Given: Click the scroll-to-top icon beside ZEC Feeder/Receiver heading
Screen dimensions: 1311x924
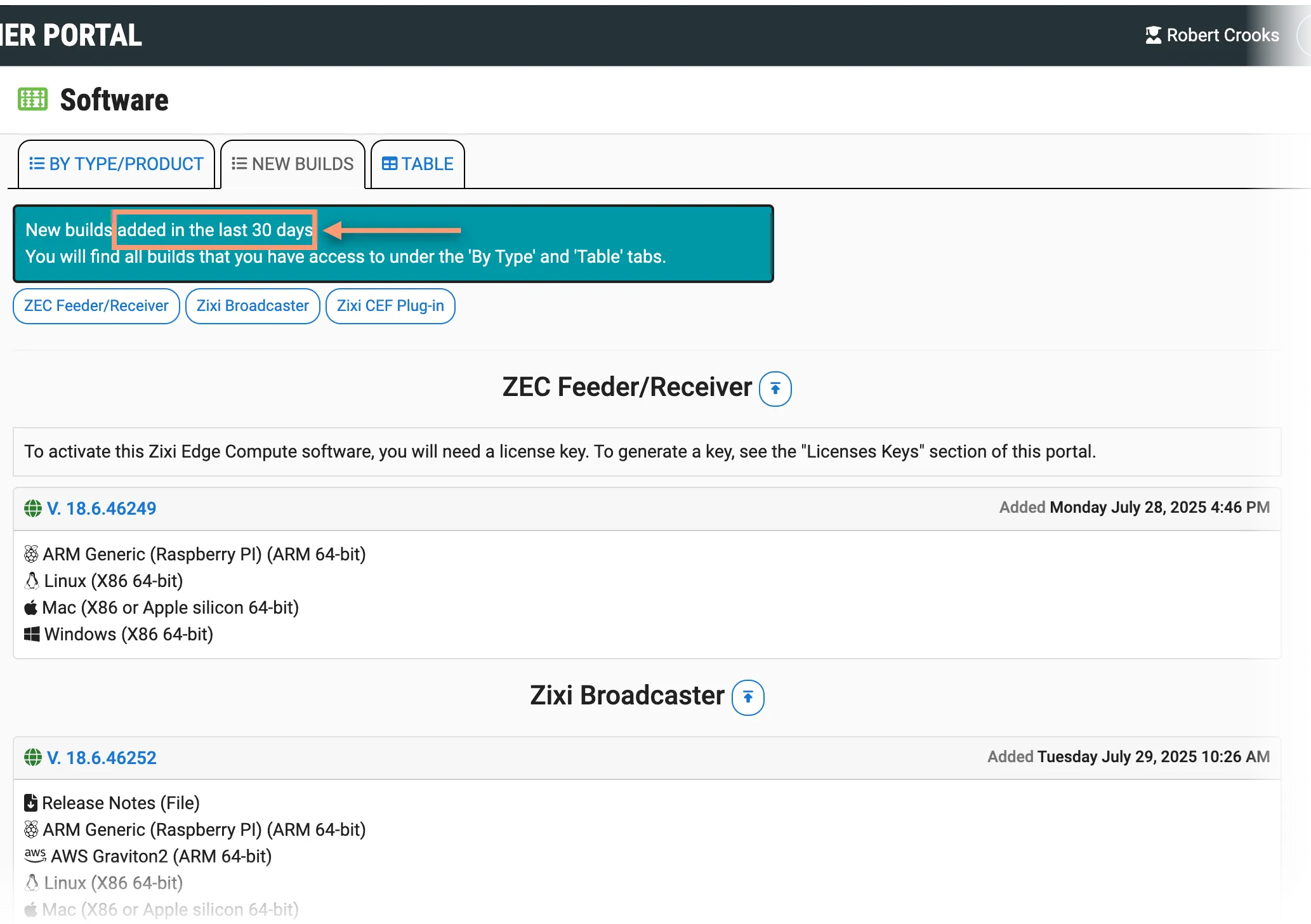Looking at the screenshot, I should tap(775, 388).
